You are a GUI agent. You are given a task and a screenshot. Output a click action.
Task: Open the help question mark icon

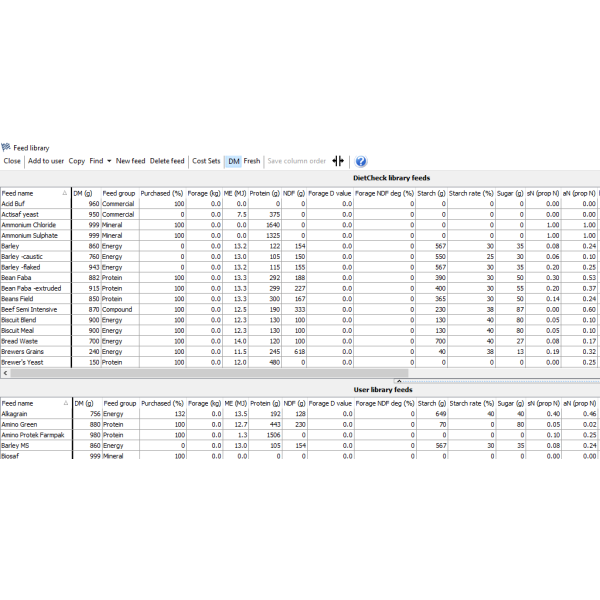(x=360, y=161)
